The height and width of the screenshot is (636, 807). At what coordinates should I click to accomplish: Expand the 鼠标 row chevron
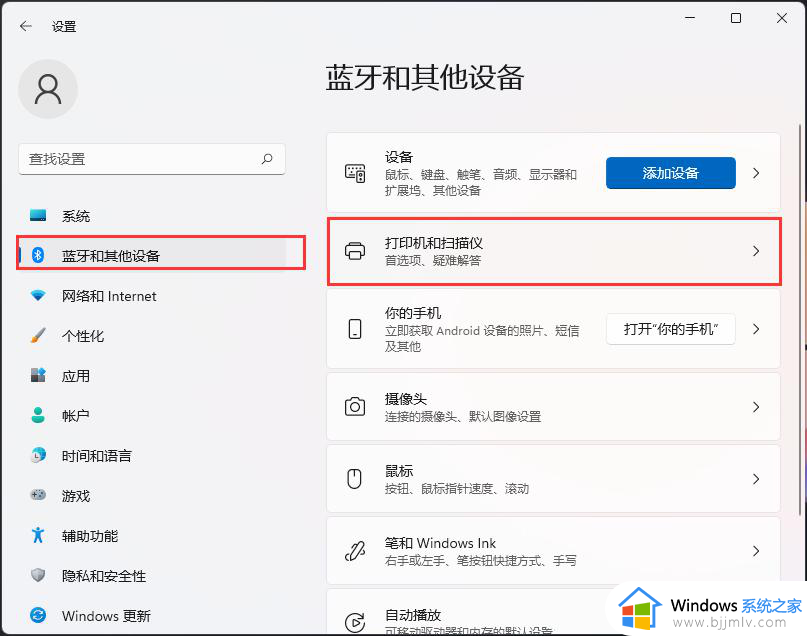(756, 479)
